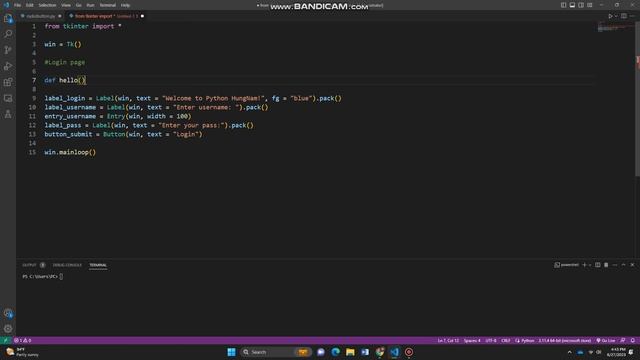640x360 pixels.
Task: Open the Testing flask view
Action: click(8, 114)
